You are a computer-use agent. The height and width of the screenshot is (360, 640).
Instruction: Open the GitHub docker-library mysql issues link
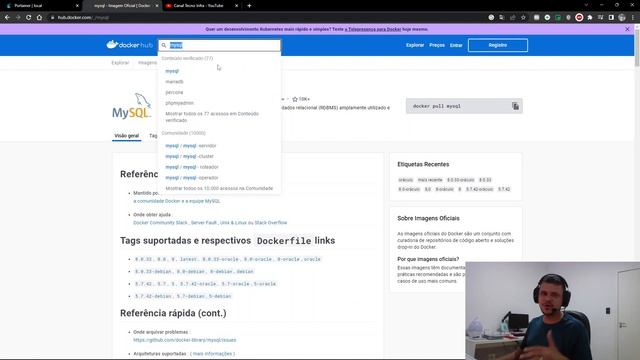[184, 340]
